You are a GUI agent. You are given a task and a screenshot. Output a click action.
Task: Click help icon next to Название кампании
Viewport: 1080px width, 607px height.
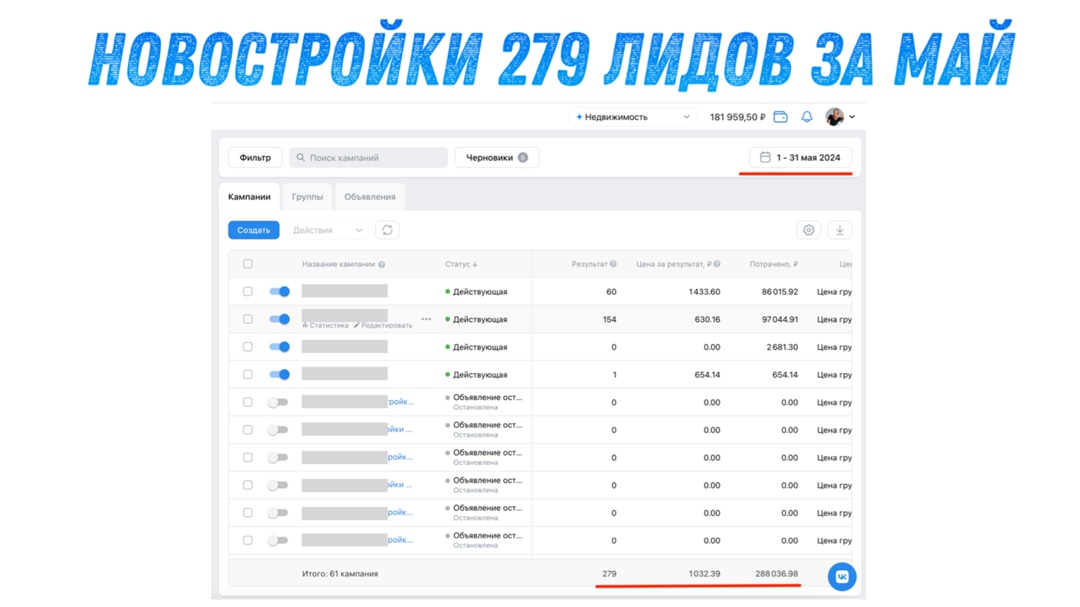[x=382, y=265]
